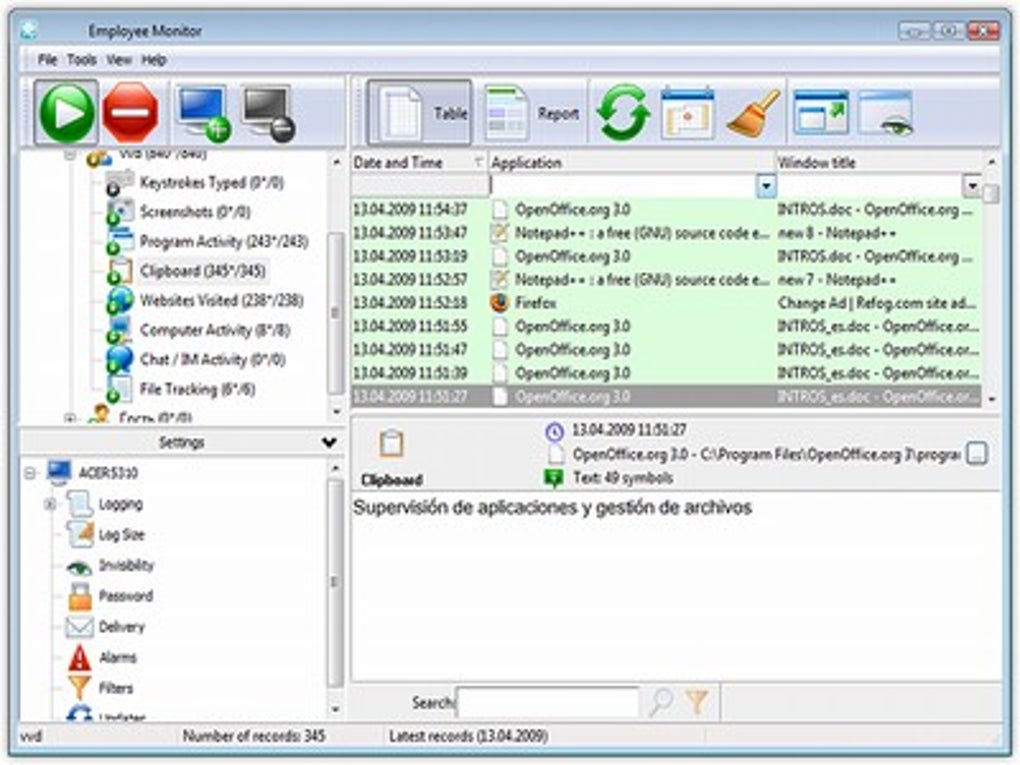The width and height of the screenshot is (1020, 765).
Task: Click the search magnifier icon
Action: tap(661, 703)
